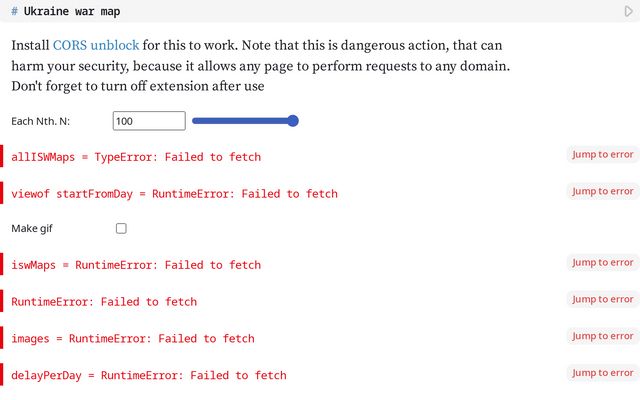This screenshot has width=640, height=400.
Task: Enable the Make gif checkbox
Action: (121, 228)
